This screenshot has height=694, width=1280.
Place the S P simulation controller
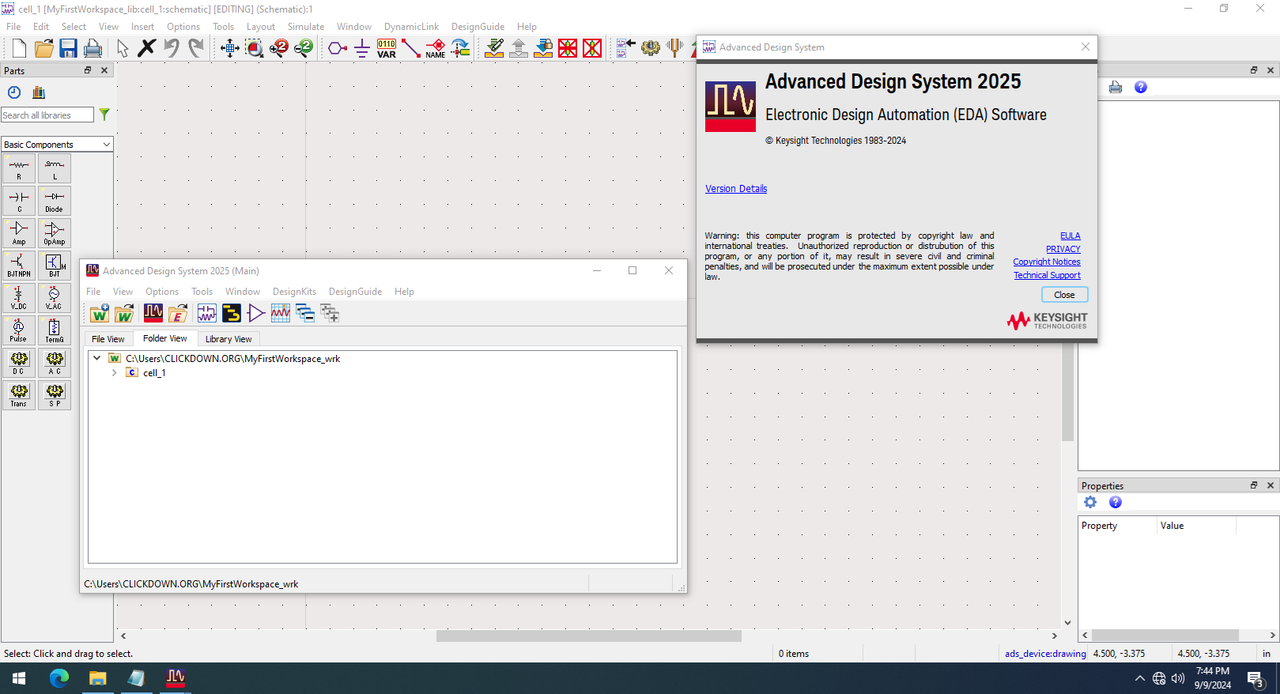coord(55,395)
